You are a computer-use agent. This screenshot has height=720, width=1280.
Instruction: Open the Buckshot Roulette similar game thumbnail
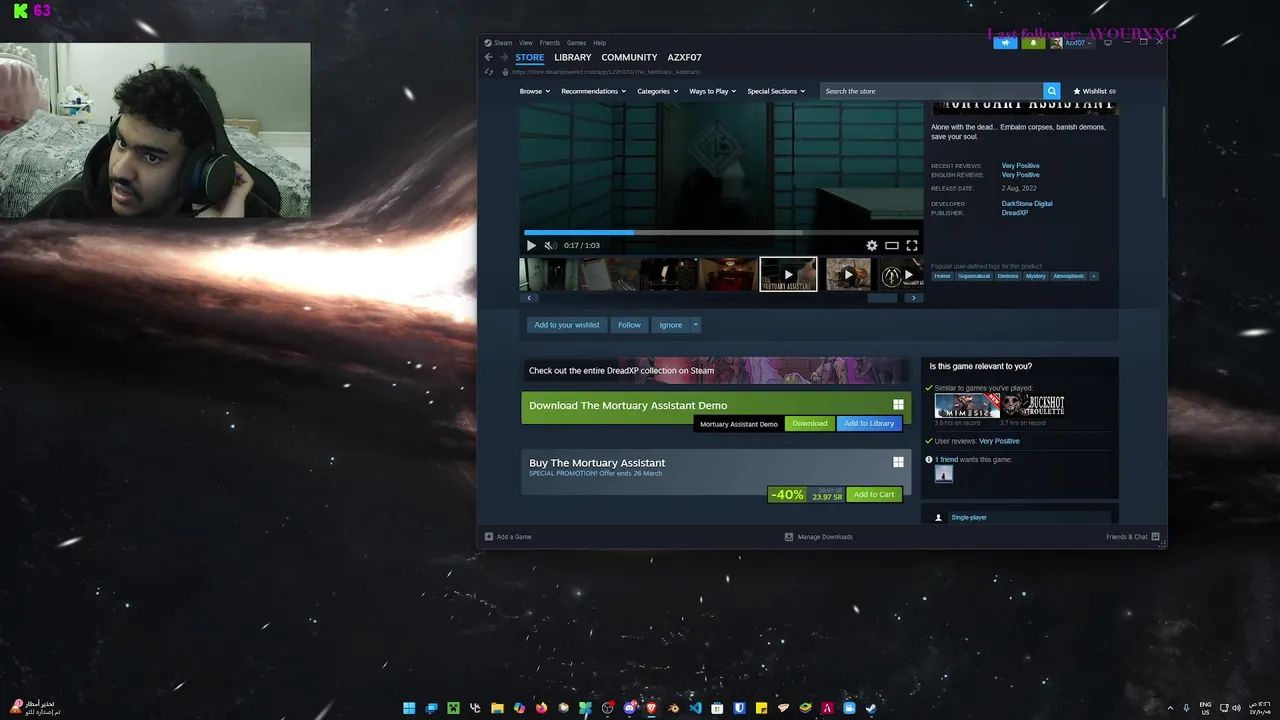coord(1033,405)
